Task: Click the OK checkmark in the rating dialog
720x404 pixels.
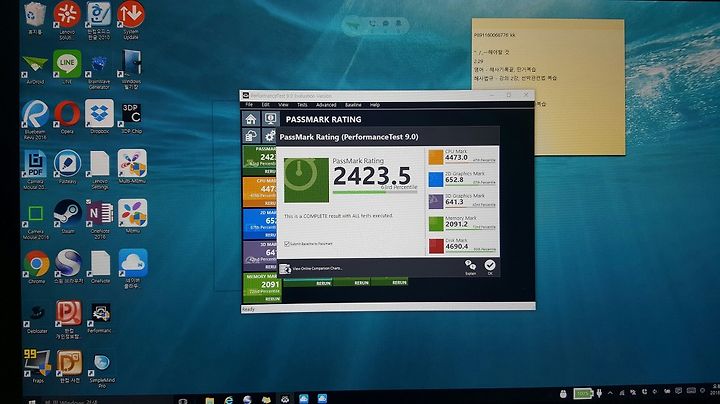Action: click(490, 266)
